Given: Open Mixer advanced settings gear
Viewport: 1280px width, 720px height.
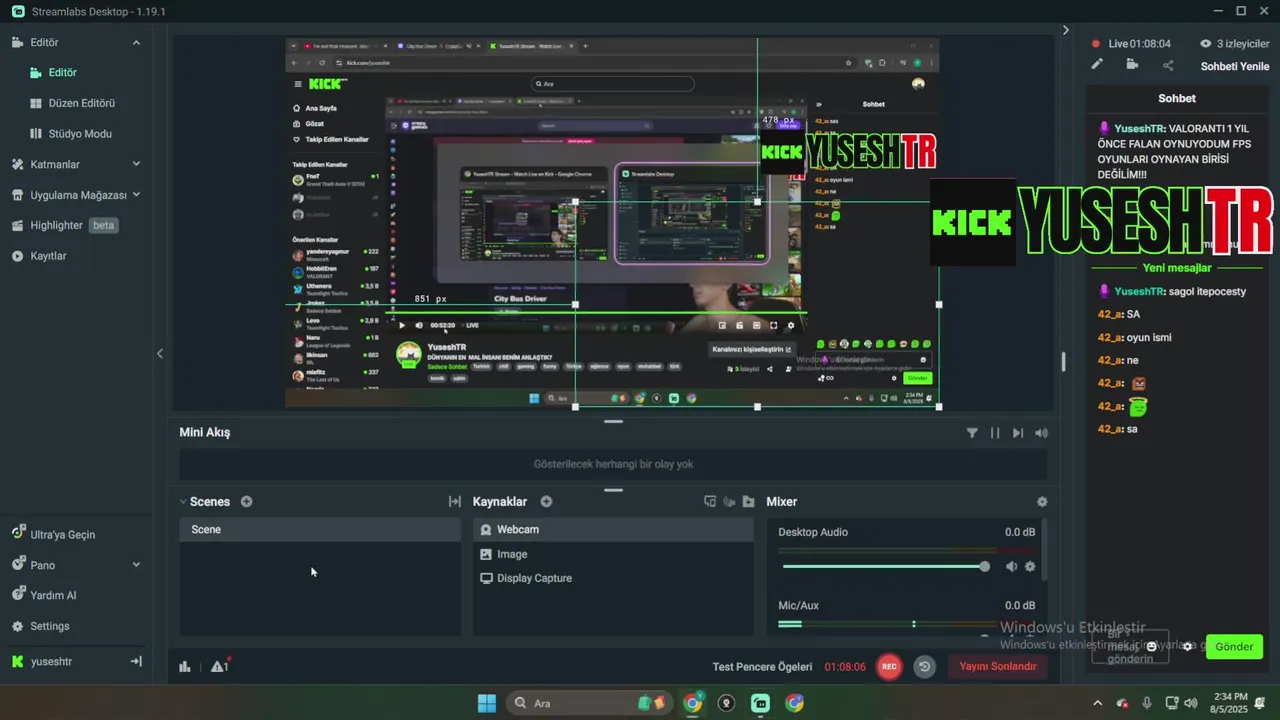Looking at the screenshot, I should point(1042,502).
